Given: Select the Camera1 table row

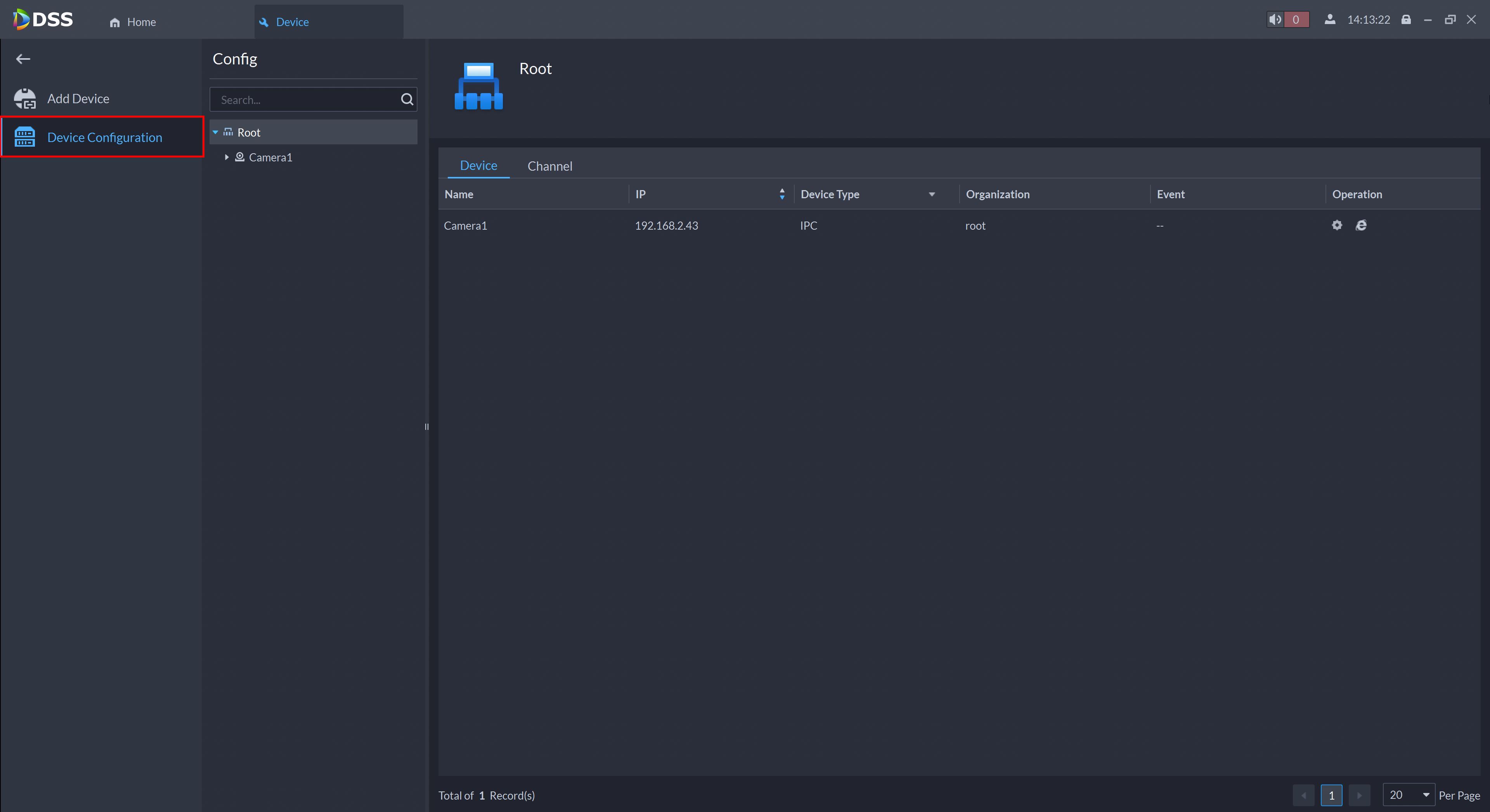Looking at the screenshot, I should (810, 225).
